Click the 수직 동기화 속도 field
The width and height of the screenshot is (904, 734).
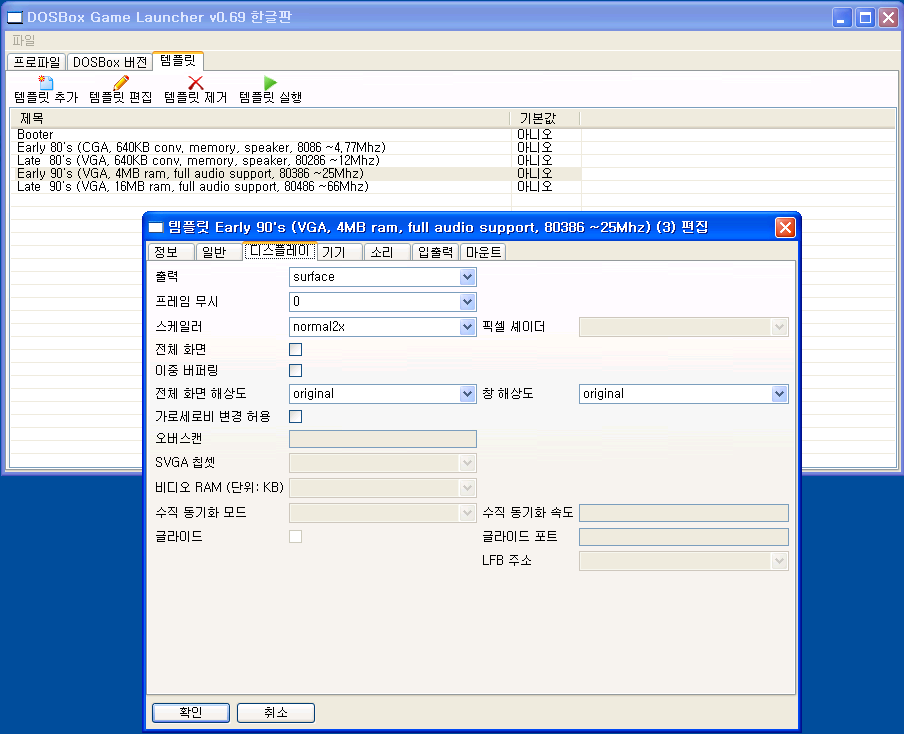(684, 513)
